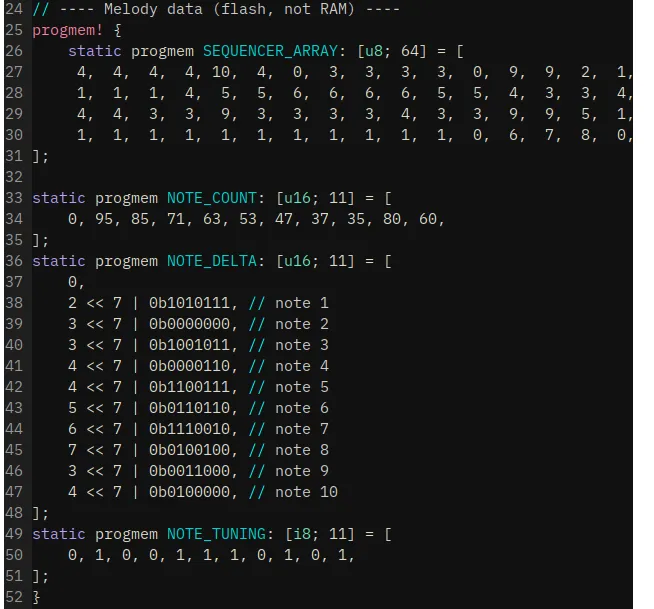654x609 pixels.
Task: Click the value 47 in NOTE_COUNT array
Action: (x=284, y=219)
